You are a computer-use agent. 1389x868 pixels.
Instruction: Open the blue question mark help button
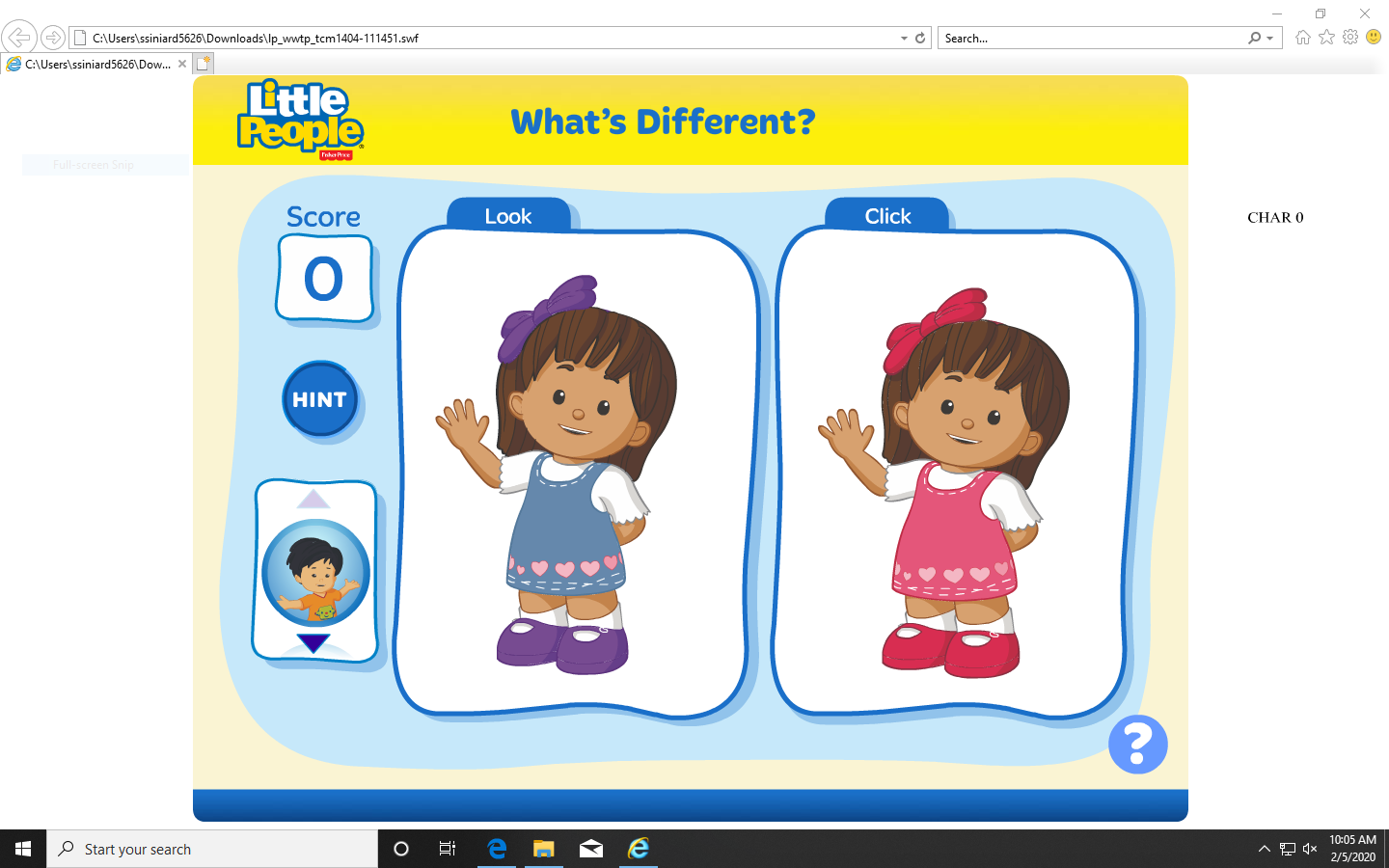[1138, 745]
